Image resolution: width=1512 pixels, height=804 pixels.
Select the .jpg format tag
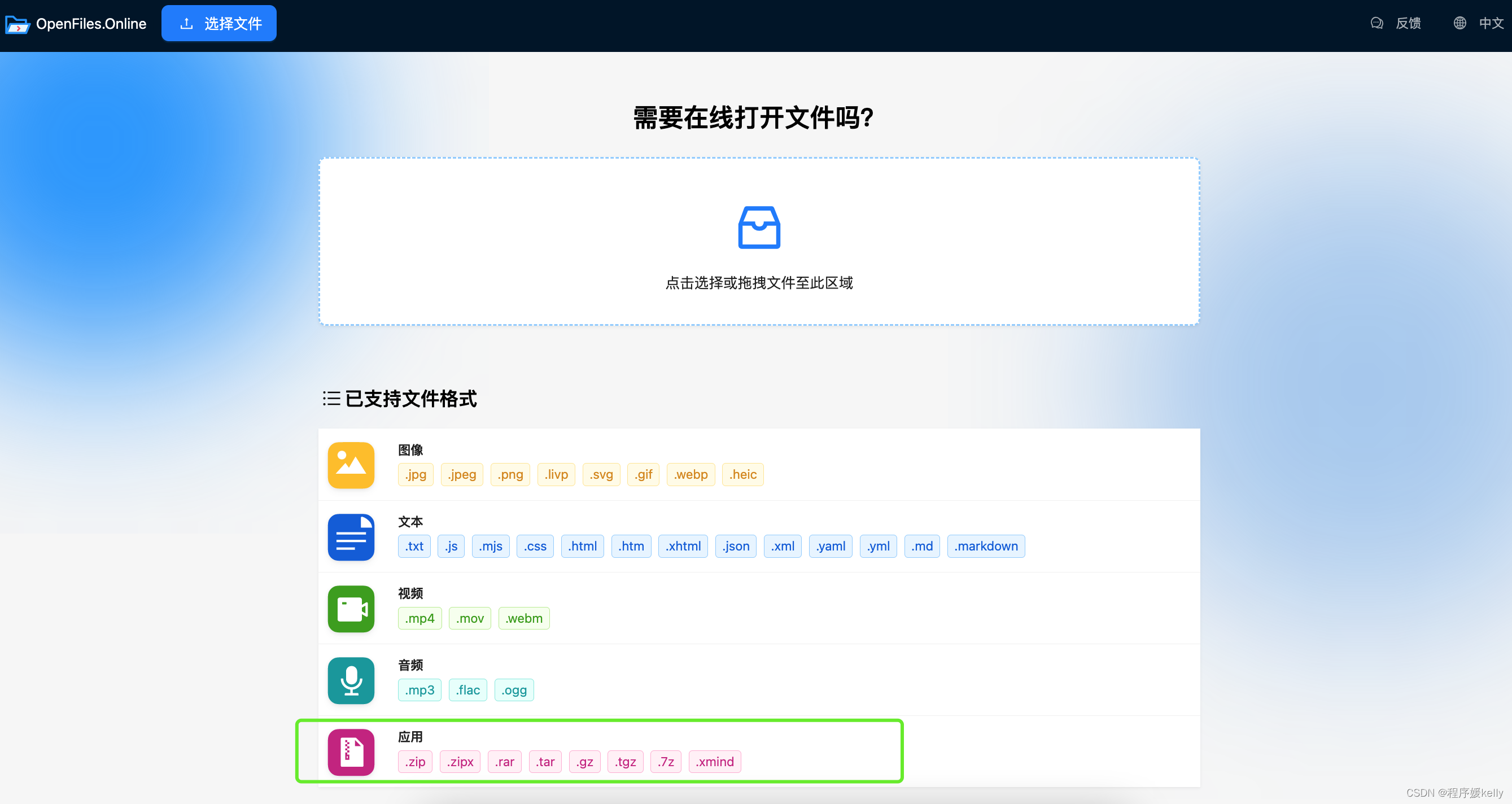pyautogui.click(x=415, y=474)
